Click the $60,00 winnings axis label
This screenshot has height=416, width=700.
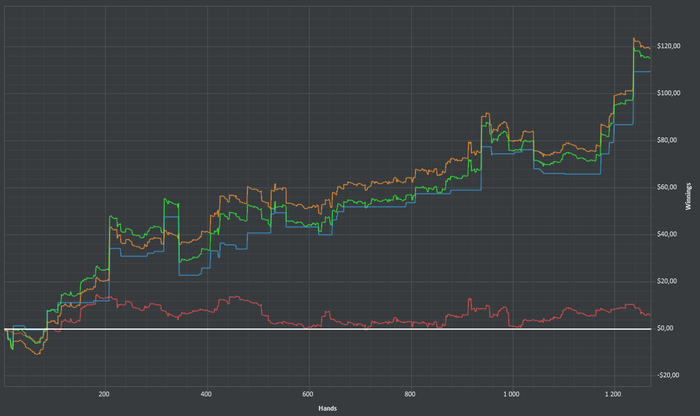pyautogui.click(x=667, y=187)
